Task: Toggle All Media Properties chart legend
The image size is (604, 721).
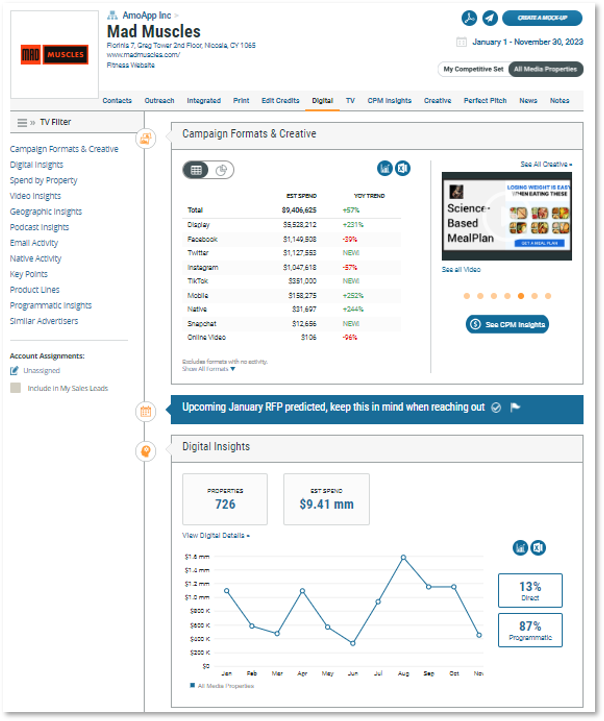Action: click(x=222, y=686)
